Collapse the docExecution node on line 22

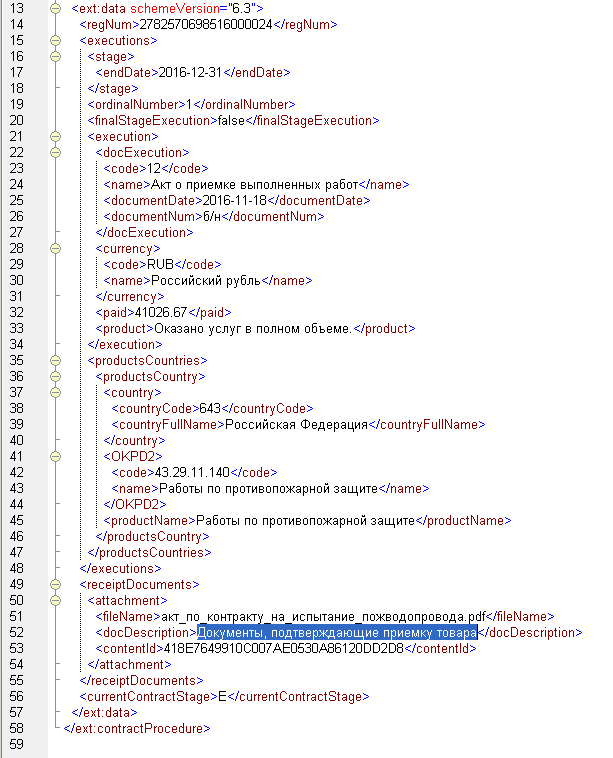tap(56, 152)
